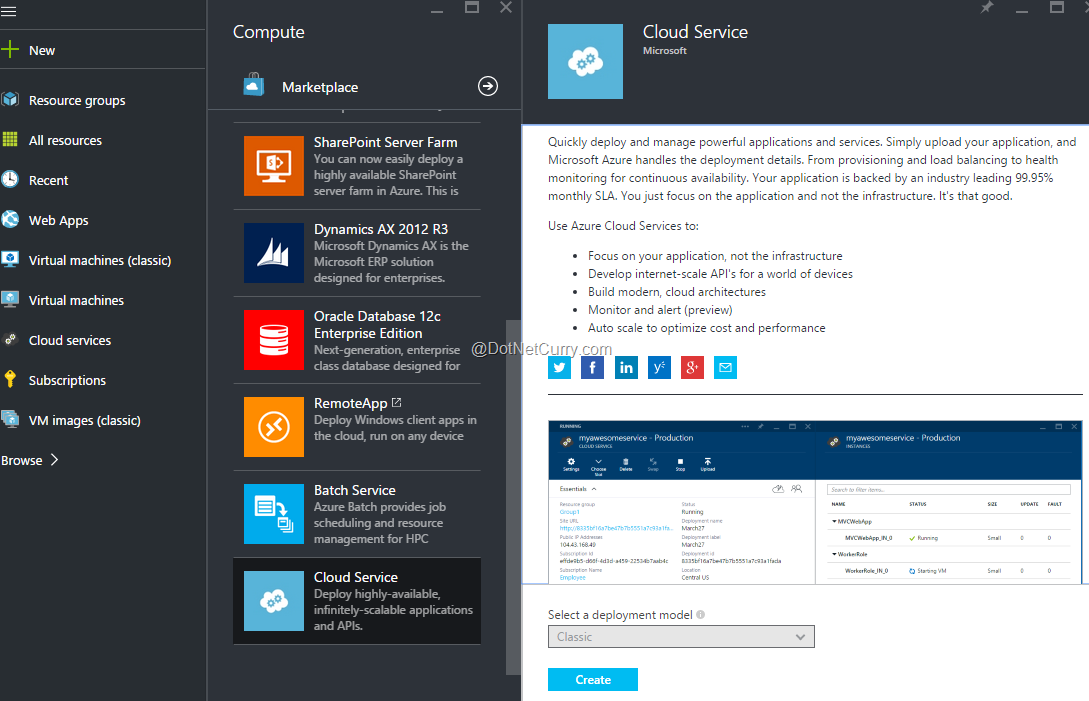Click Oracle Database 12c Enterprise Edition title
The image size is (1089, 701).
coord(377,324)
